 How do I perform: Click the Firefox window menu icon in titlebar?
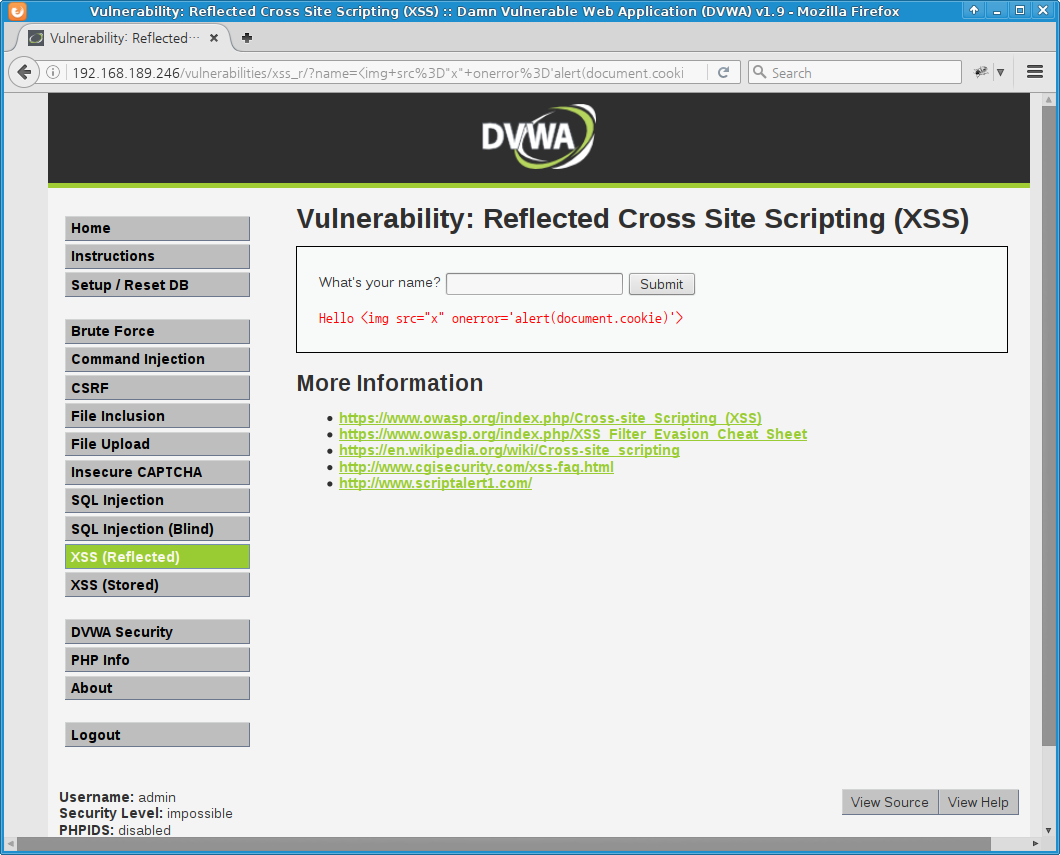point(17,11)
